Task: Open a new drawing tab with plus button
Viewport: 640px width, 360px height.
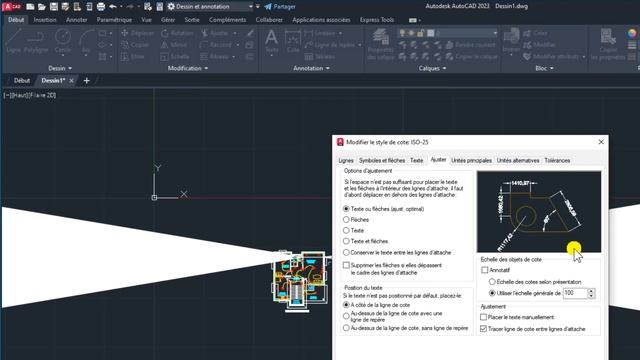Action: point(87,80)
